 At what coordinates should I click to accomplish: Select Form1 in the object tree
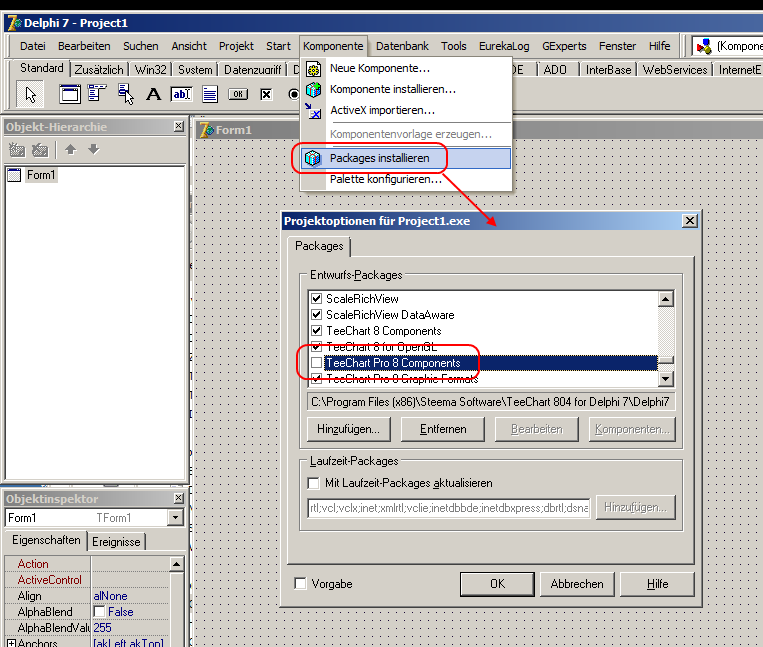41,175
